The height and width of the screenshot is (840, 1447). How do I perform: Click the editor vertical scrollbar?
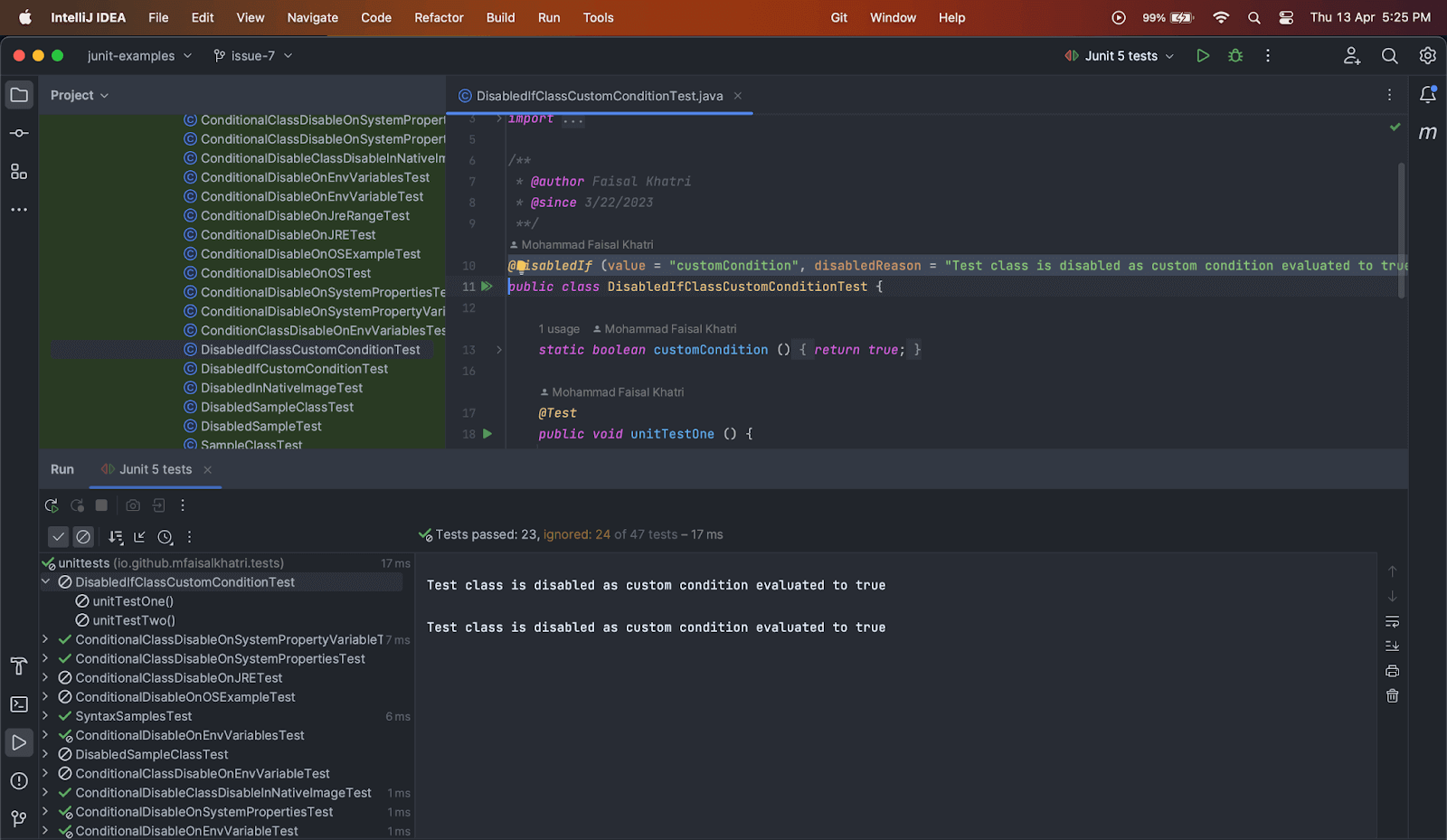(x=1401, y=231)
